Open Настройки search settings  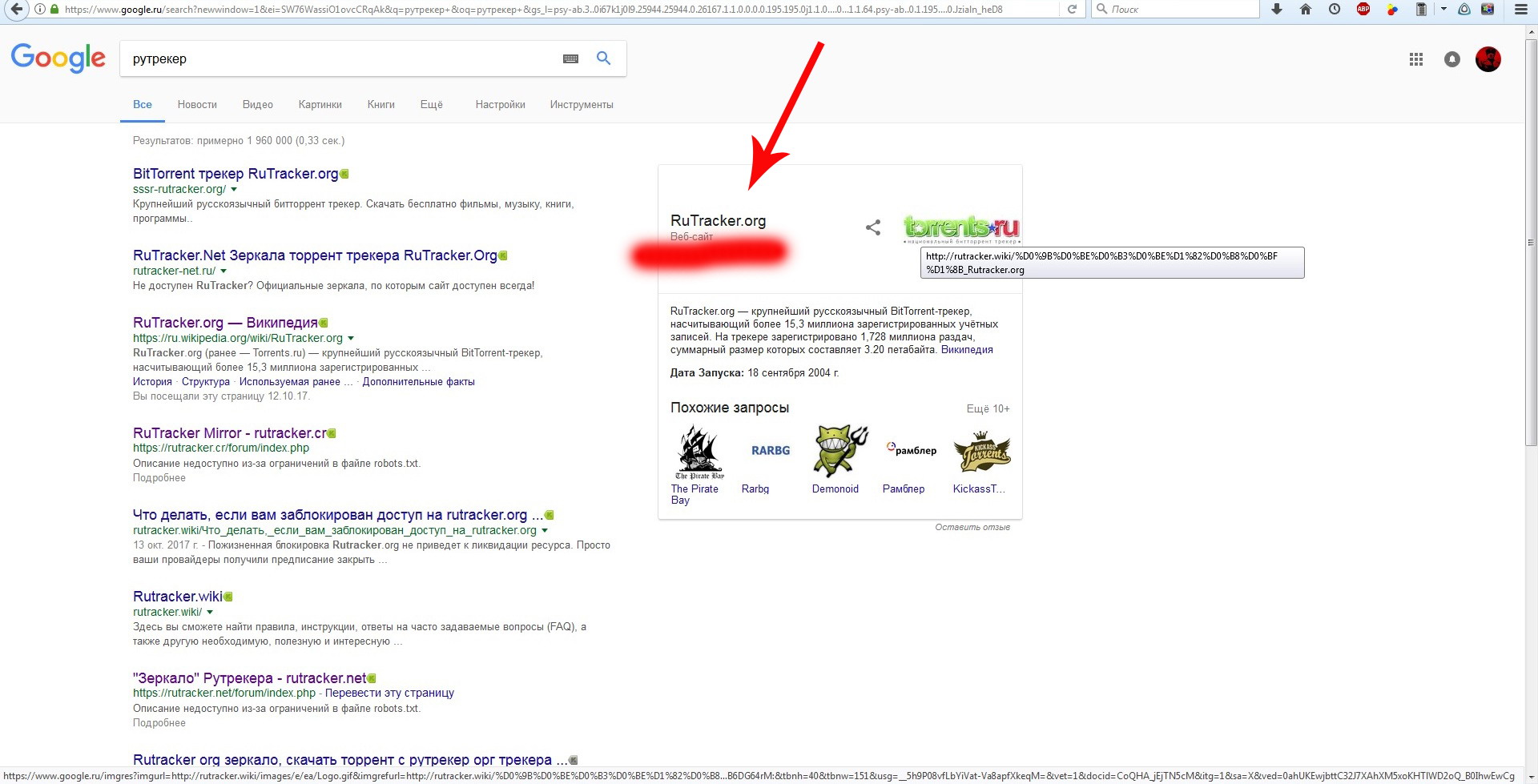[501, 105]
